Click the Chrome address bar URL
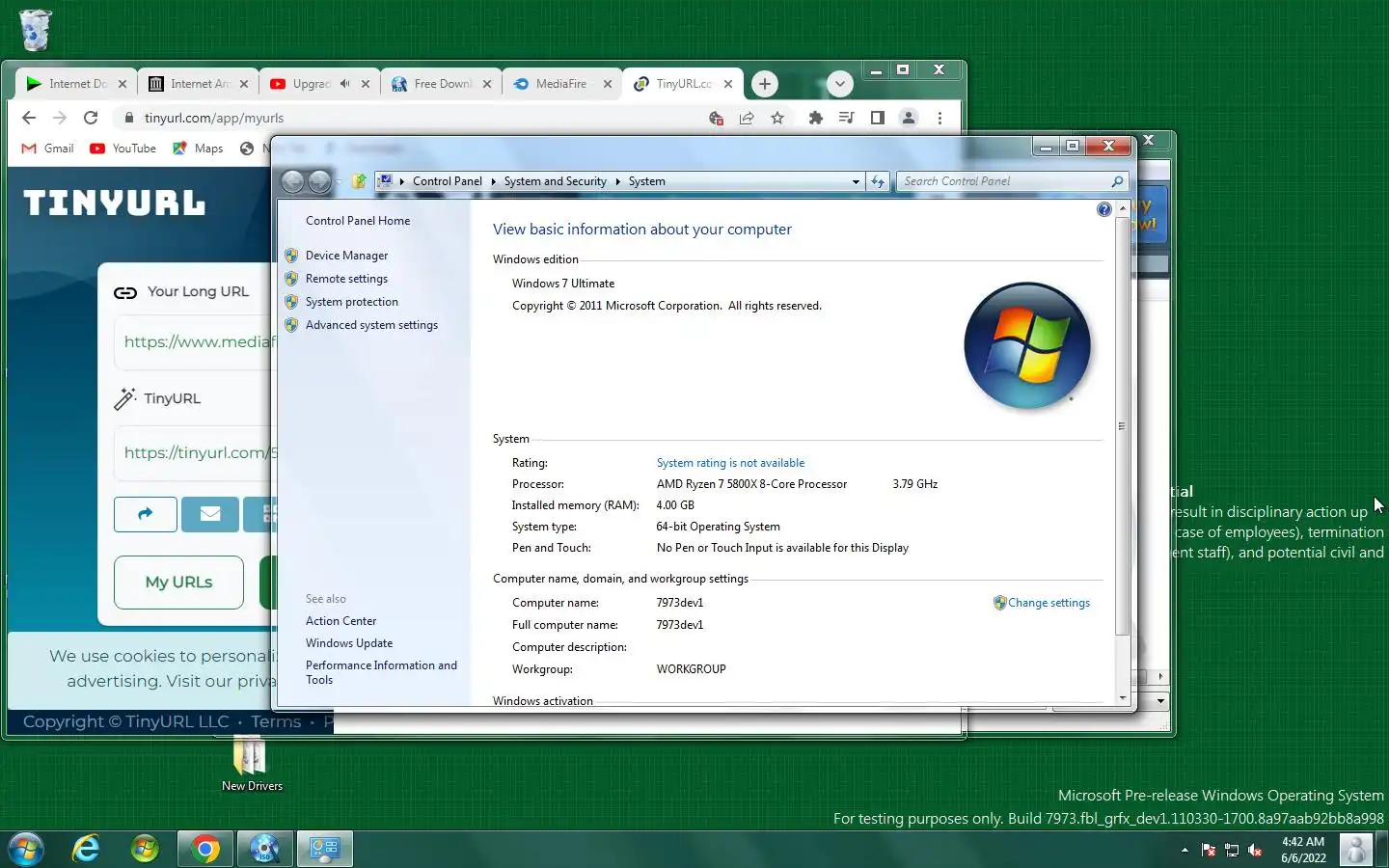 214,118
